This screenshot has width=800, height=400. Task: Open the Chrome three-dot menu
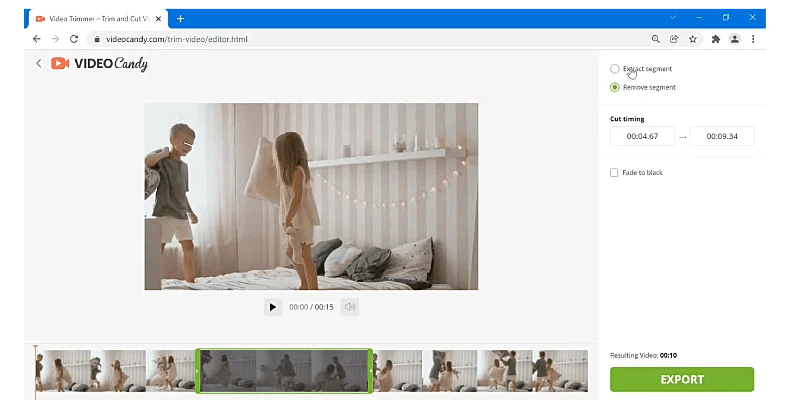753,39
